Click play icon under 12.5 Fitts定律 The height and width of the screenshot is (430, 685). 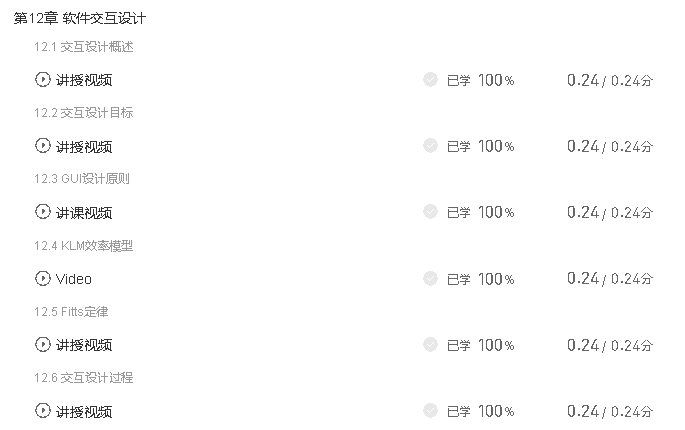[x=43, y=344]
